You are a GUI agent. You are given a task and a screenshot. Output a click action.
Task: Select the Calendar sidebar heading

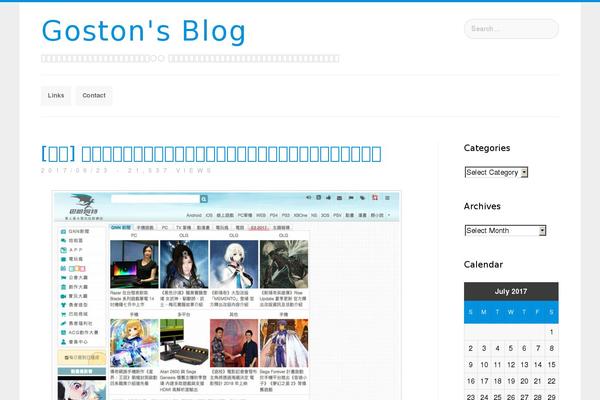coord(483,264)
